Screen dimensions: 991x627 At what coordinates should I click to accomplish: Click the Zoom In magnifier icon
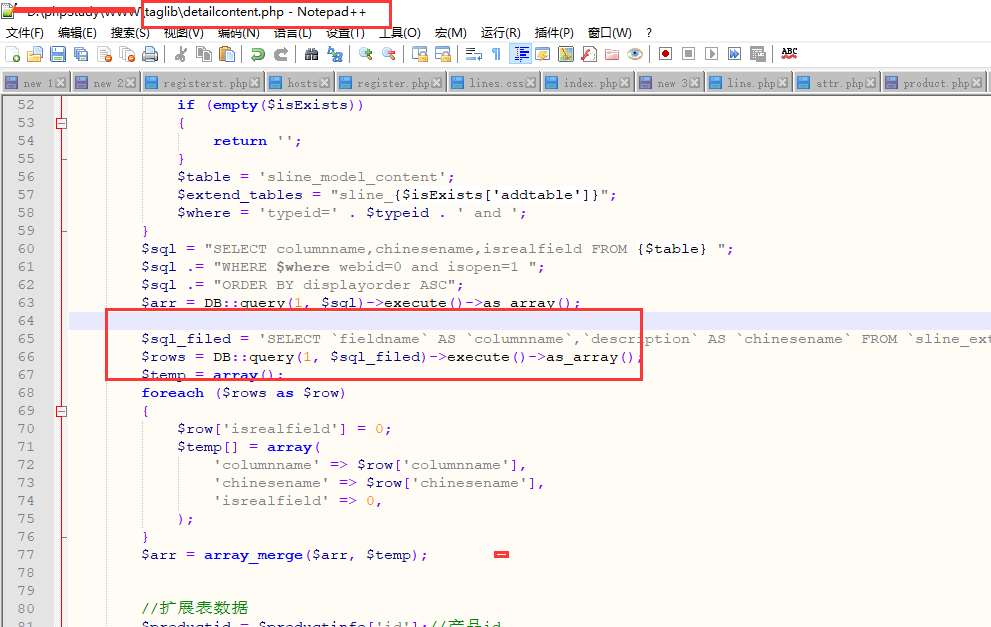pos(365,54)
